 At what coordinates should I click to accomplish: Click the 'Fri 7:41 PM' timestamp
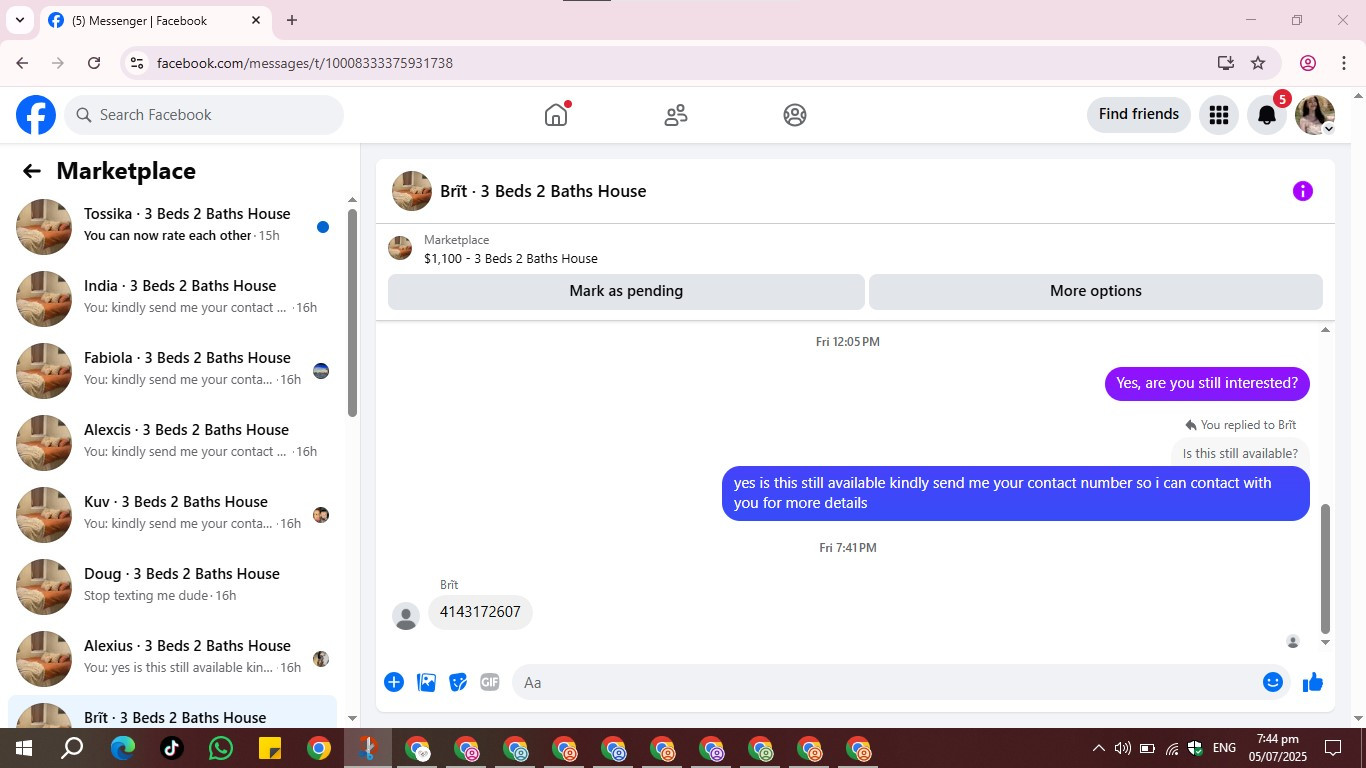(x=848, y=548)
